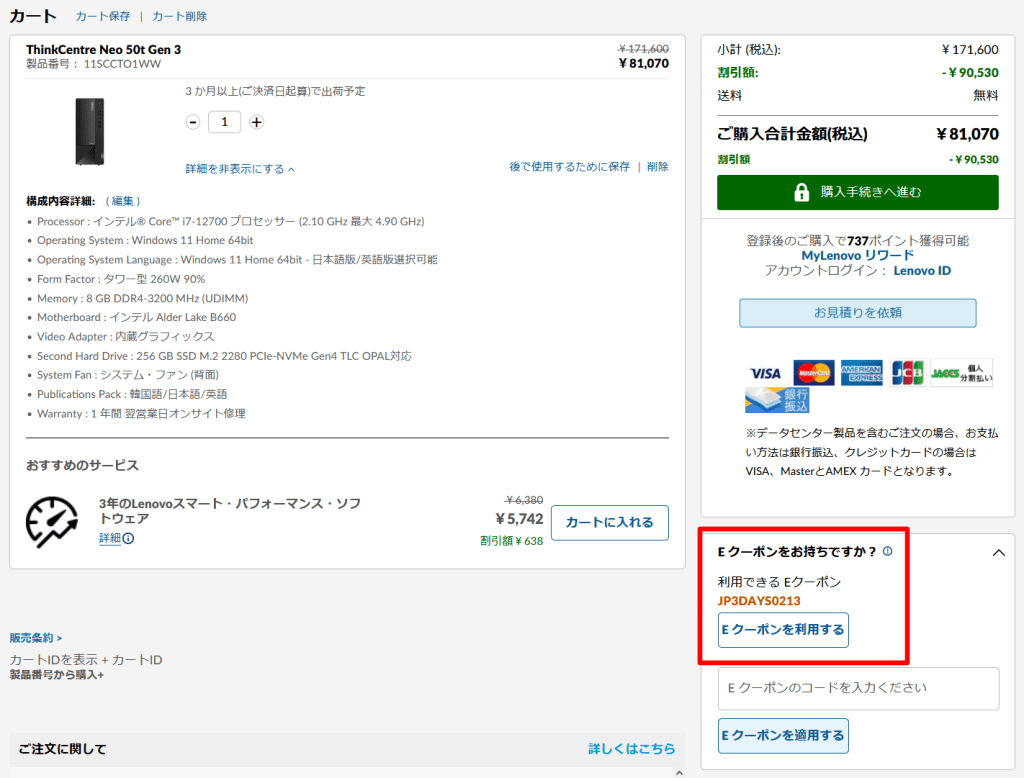
Task: Click the Eクーポン code input field
Action: click(858, 688)
